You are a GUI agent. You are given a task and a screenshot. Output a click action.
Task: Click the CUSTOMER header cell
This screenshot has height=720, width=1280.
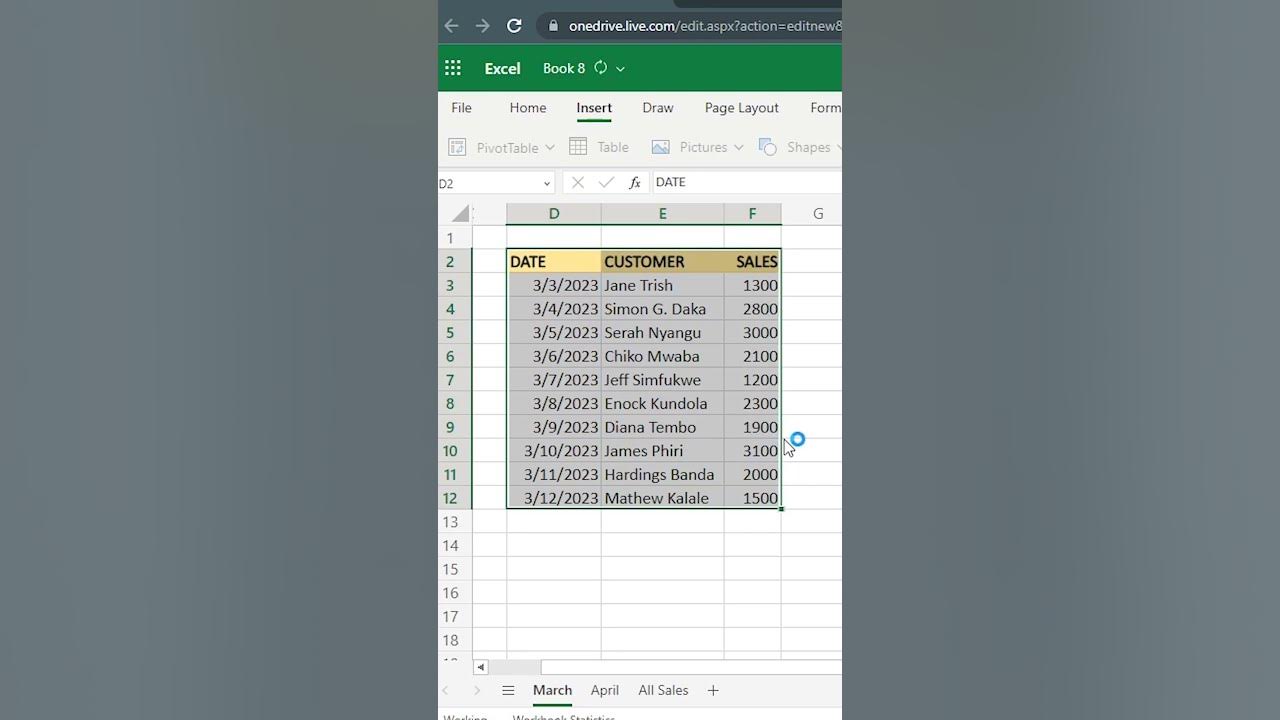662,262
